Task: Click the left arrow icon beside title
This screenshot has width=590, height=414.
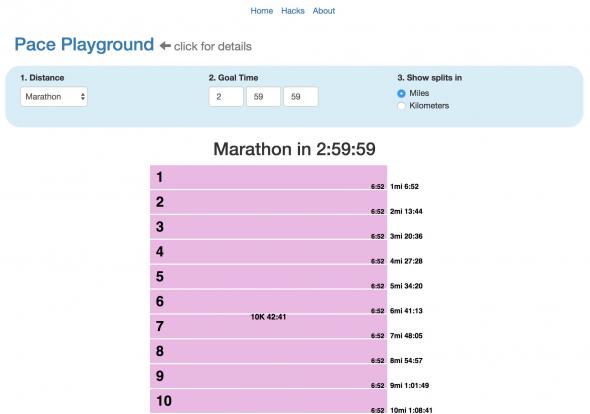Action: point(165,46)
